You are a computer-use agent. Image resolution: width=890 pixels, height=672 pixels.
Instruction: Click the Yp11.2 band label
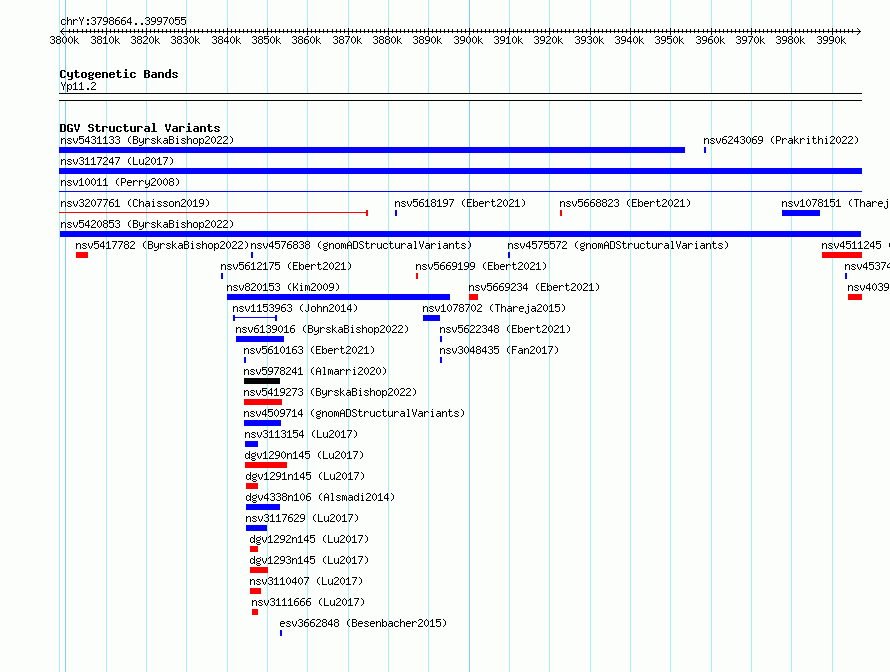click(78, 86)
